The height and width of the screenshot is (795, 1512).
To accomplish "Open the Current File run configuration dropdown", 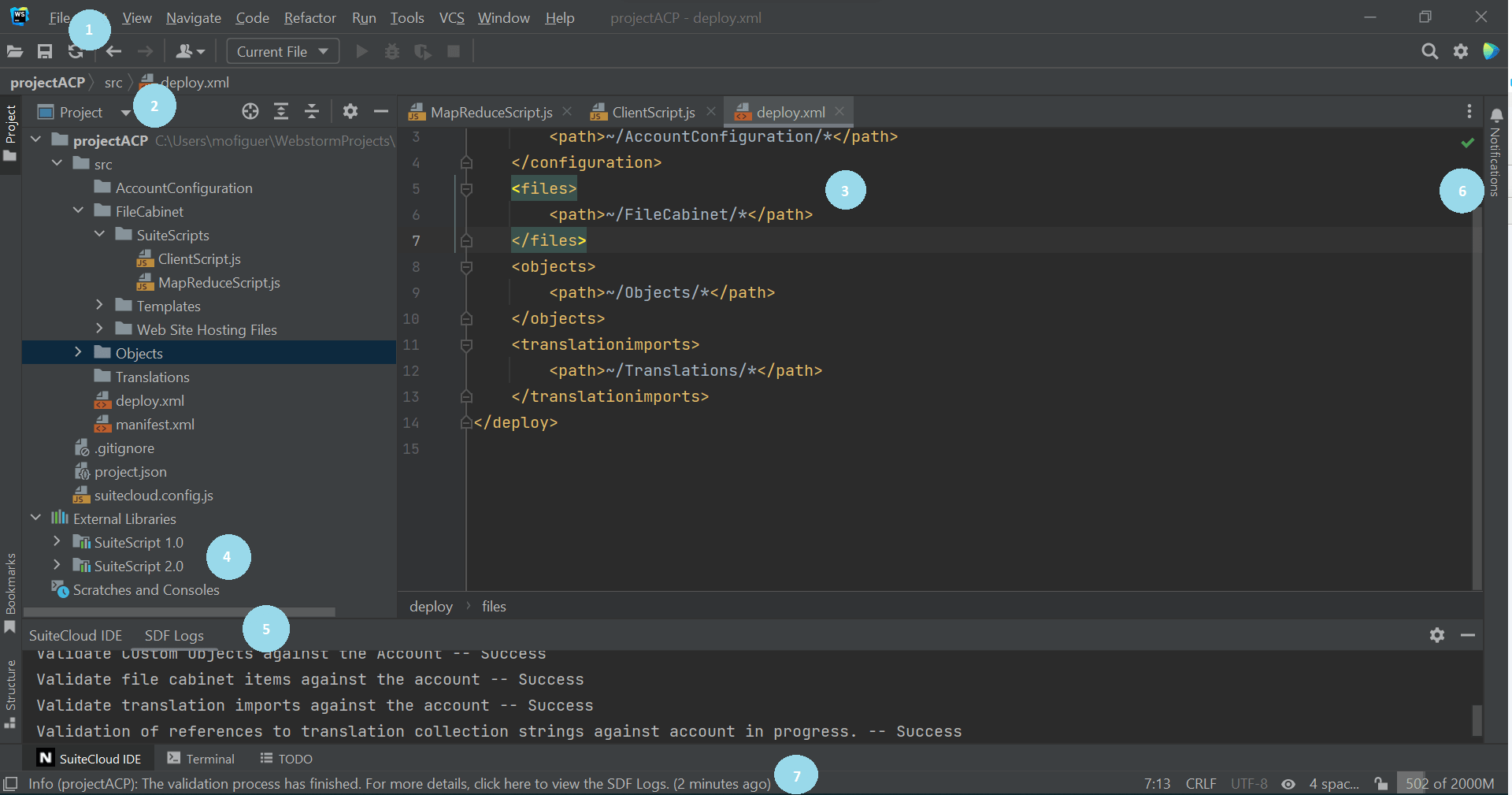I will point(283,51).
